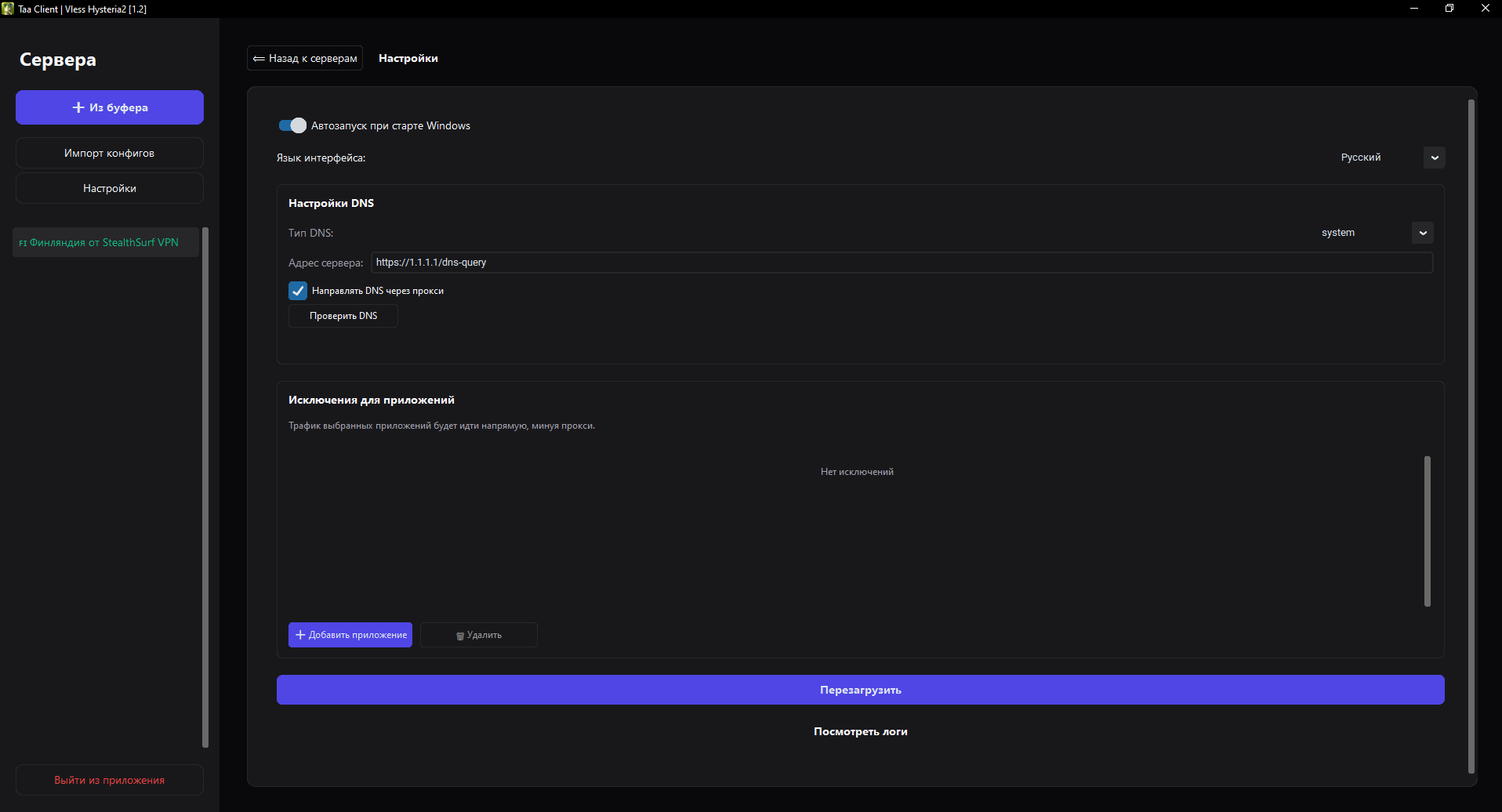Click the right-side scrollbar of the settings panel
This screenshot has width=1502, height=812.
(1471, 423)
